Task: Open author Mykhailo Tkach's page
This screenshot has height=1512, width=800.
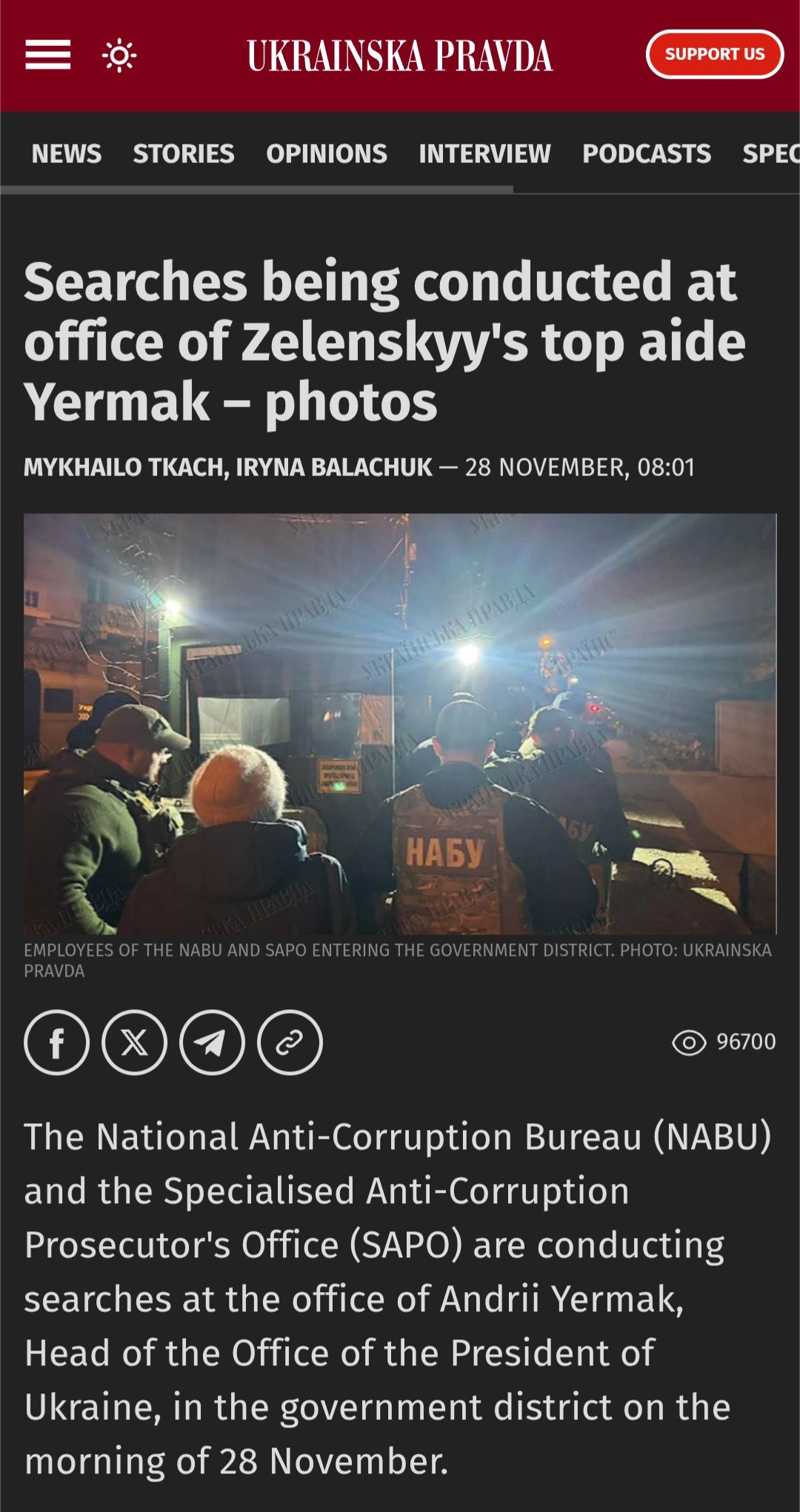Action: [124, 467]
